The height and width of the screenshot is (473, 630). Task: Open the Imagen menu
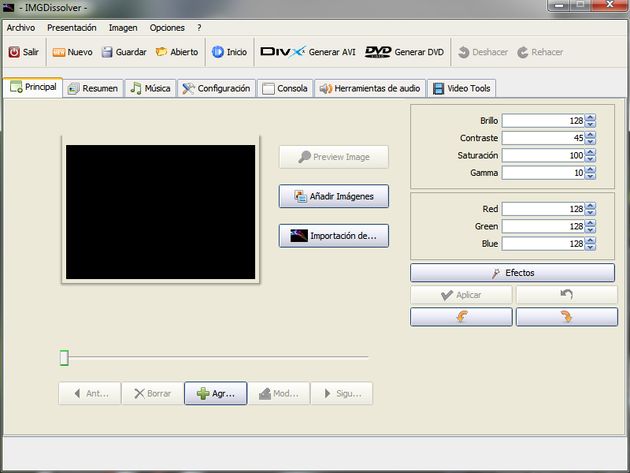click(x=123, y=28)
